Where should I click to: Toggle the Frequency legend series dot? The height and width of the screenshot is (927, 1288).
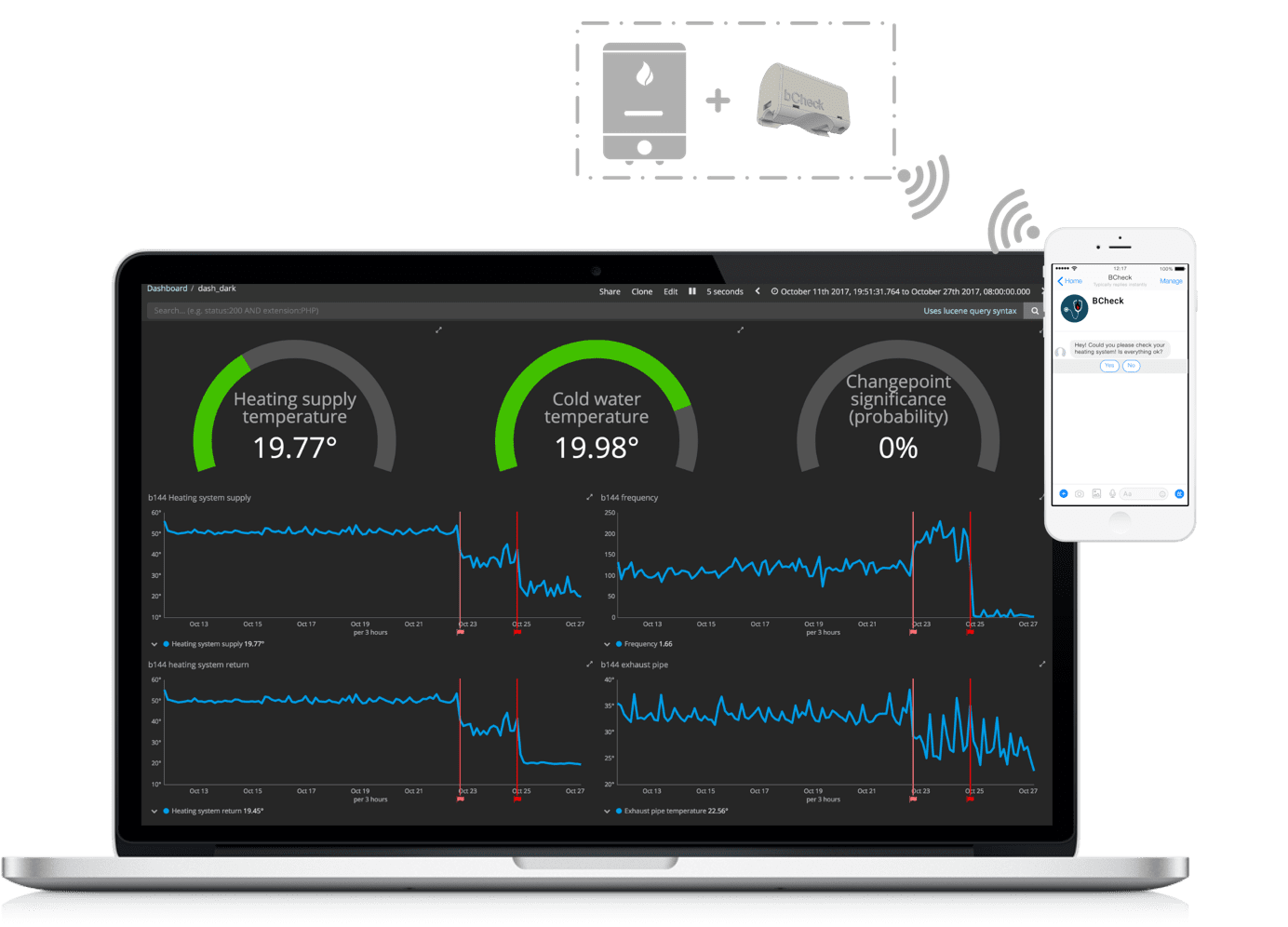[619, 644]
